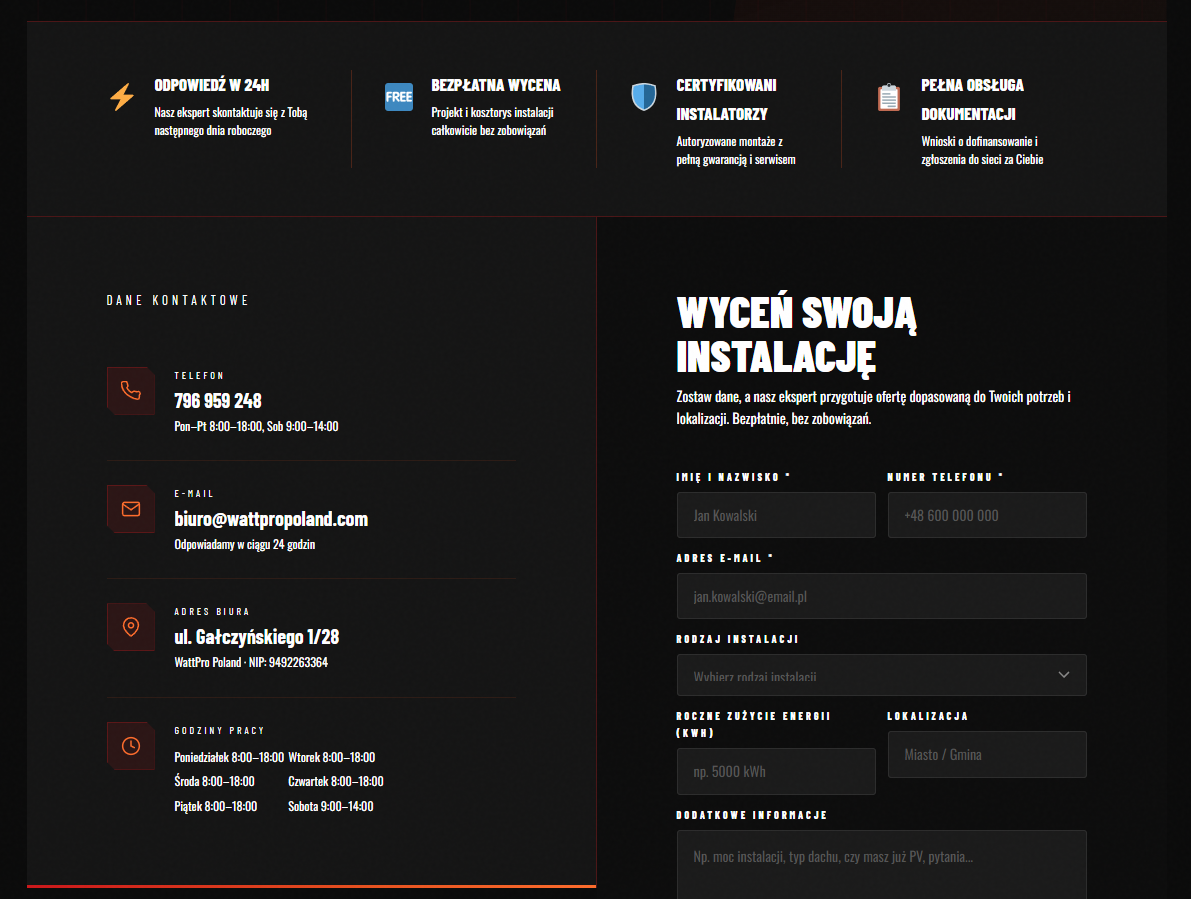Click the Wyceń swoją instalację heading
The image size is (1191, 899).
pos(797,335)
